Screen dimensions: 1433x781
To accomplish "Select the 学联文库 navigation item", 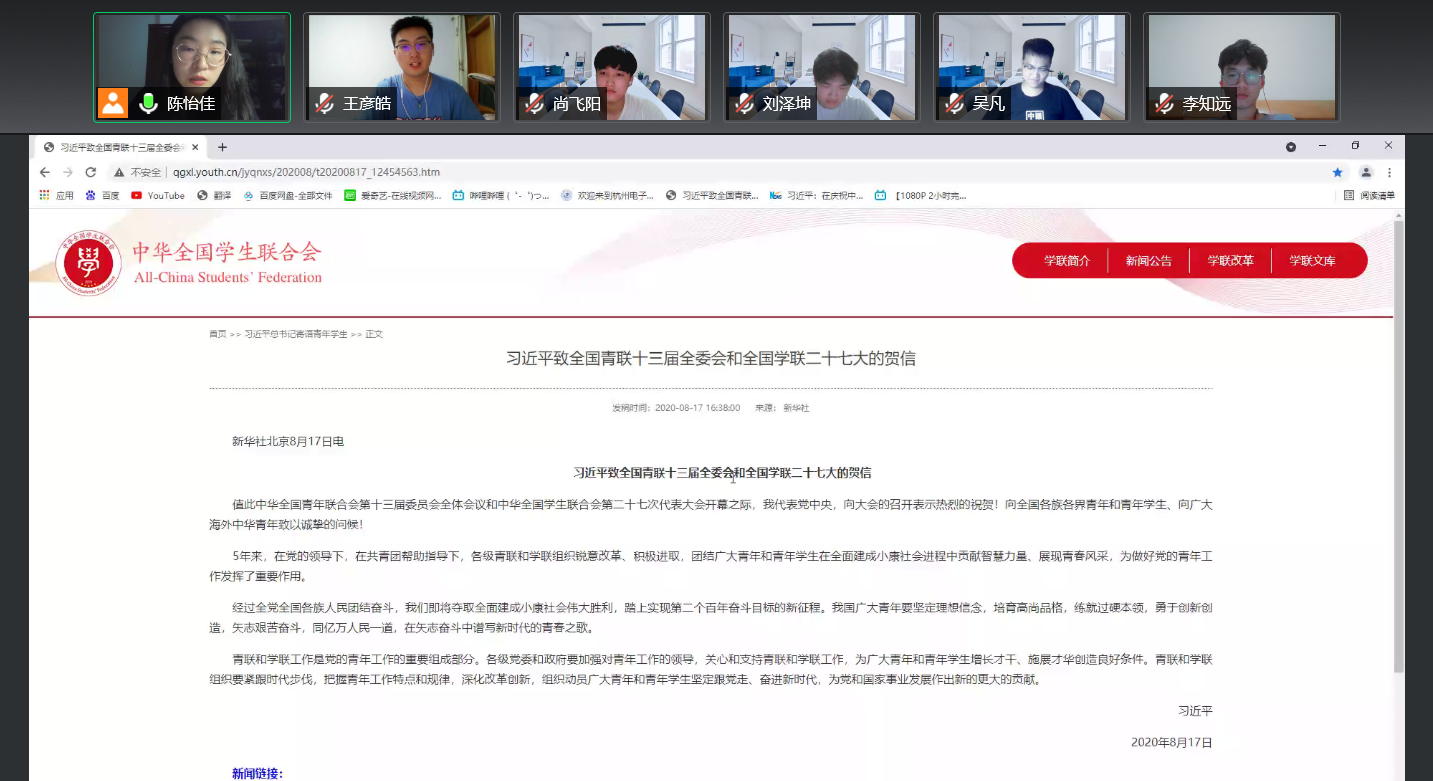I will click(x=1312, y=261).
